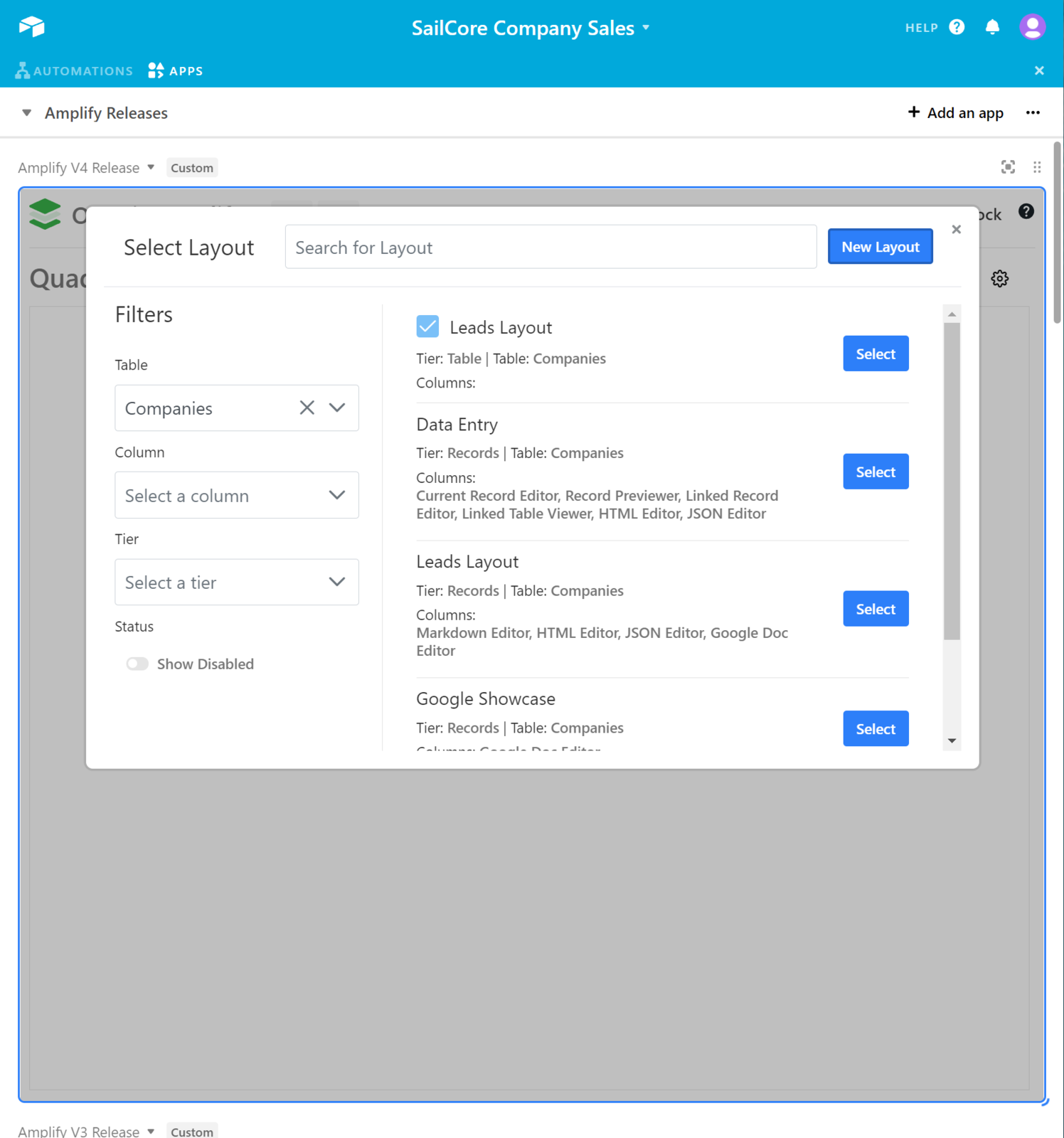The image size is (1064, 1138).
Task: Open the Select a tier dropdown
Action: pos(236,582)
